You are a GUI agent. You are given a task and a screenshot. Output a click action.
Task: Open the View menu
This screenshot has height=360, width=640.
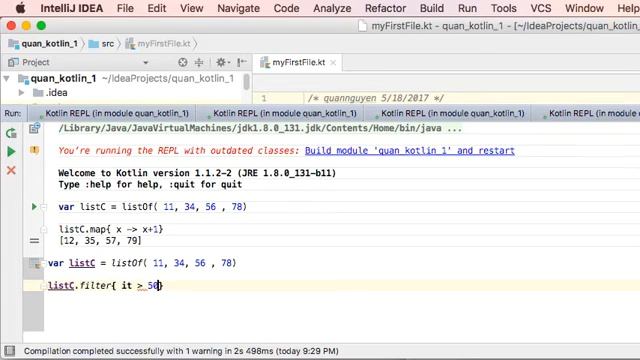(191, 8)
